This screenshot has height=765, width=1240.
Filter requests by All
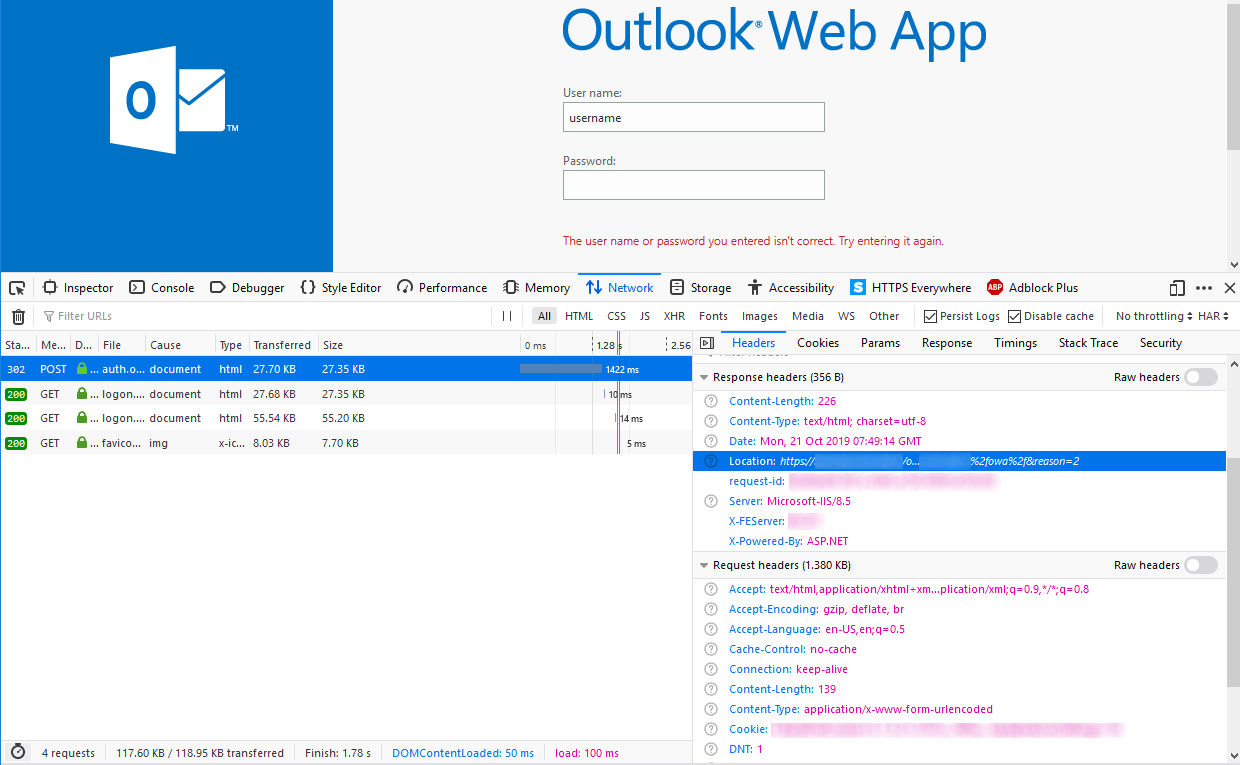tap(544, 316)
